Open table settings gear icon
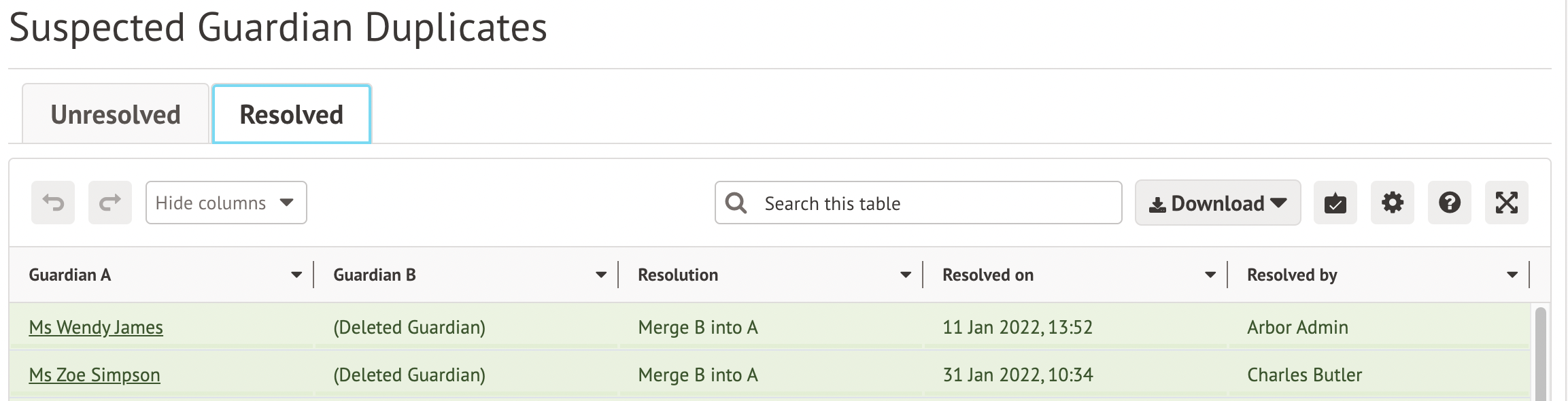 (1393, 203)
